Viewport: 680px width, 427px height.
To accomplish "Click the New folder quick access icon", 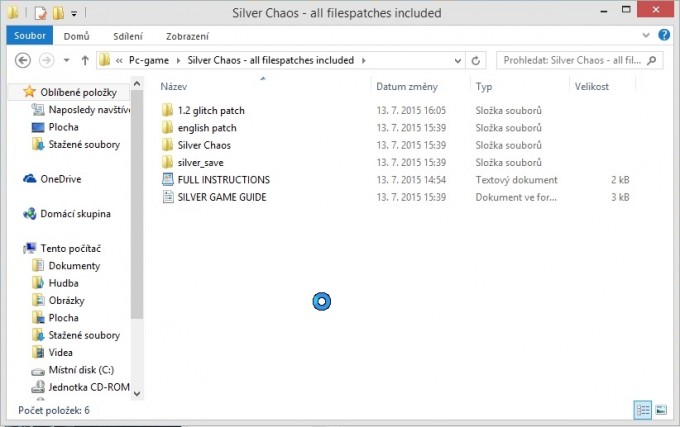I will point(58,13).
